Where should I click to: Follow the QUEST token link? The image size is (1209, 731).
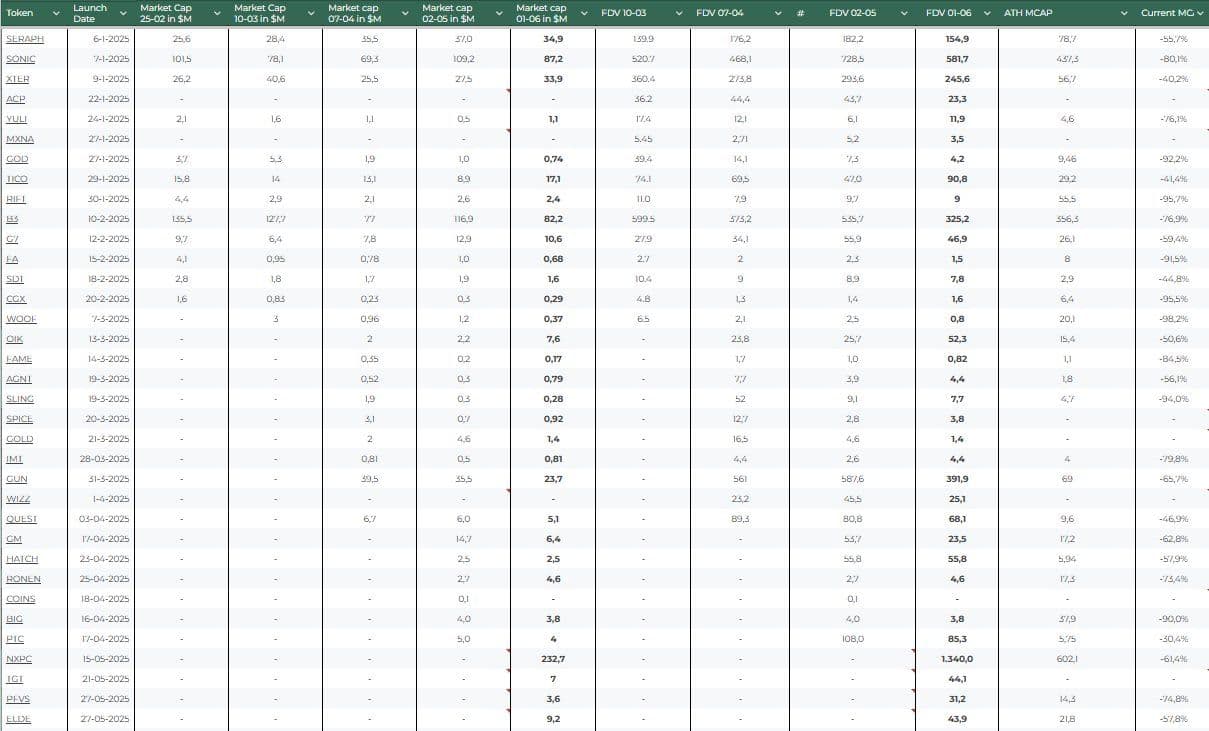pos(21,519)
